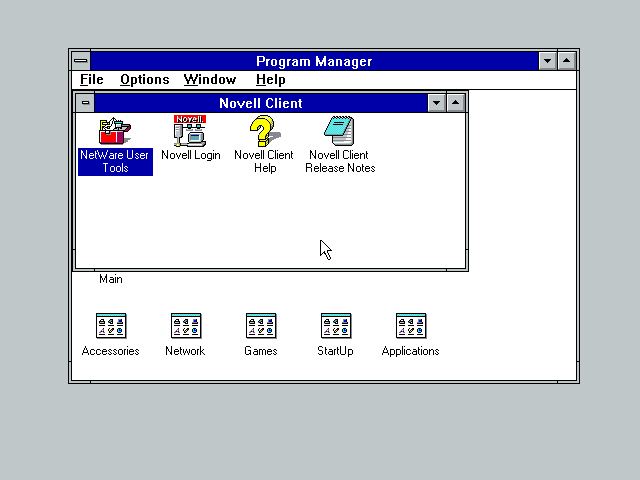Open the Help menu
Viewport: 640px width, 480px height.
click(270, 80)
